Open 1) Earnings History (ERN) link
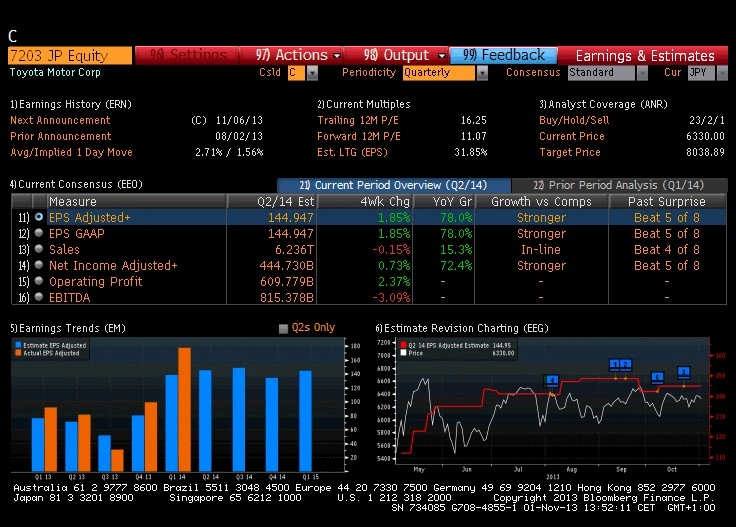The width and height of the screenshot is (736, 527). 71,104
